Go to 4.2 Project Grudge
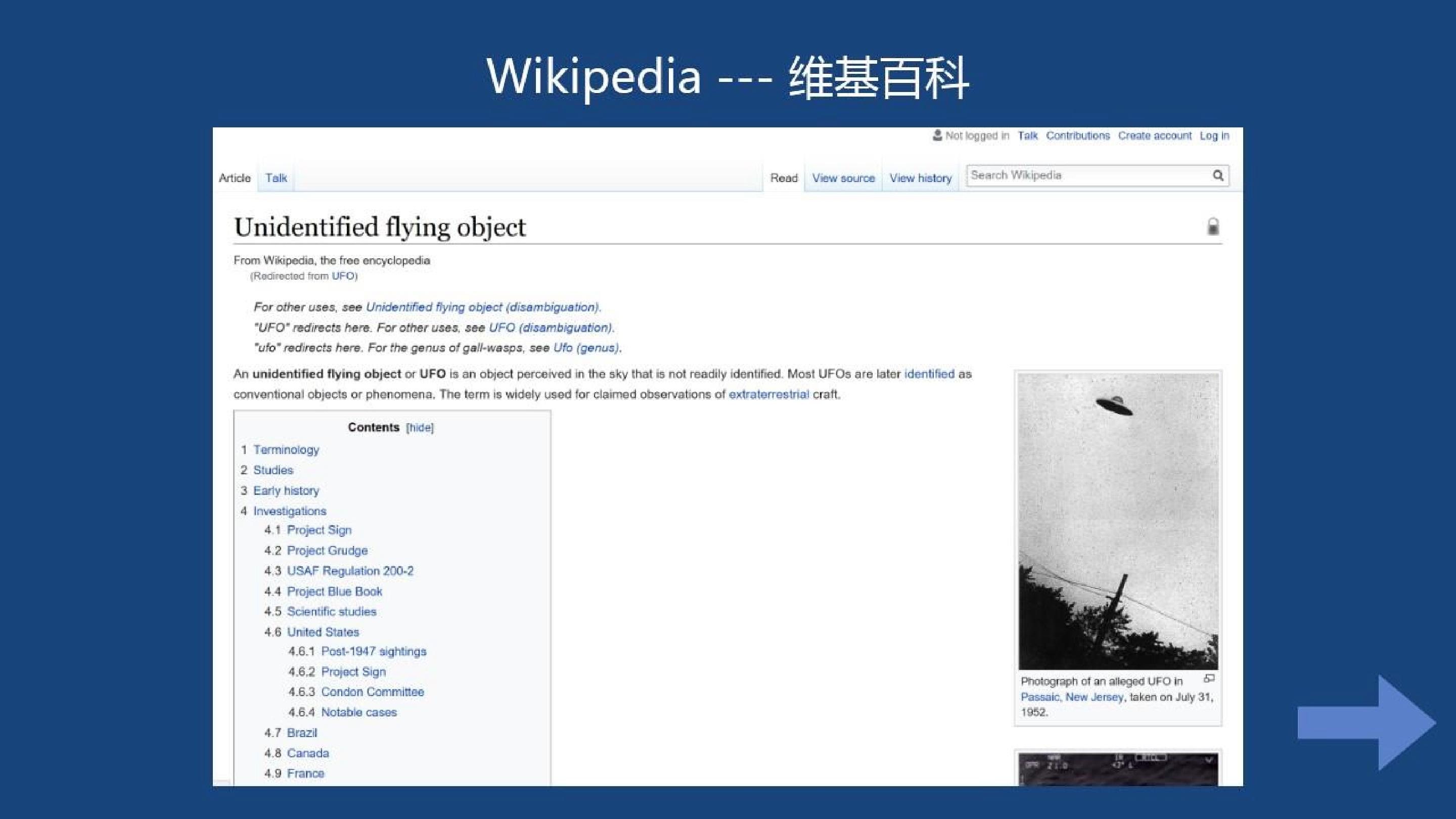The image size is (1456, 819). coord(327,551)
